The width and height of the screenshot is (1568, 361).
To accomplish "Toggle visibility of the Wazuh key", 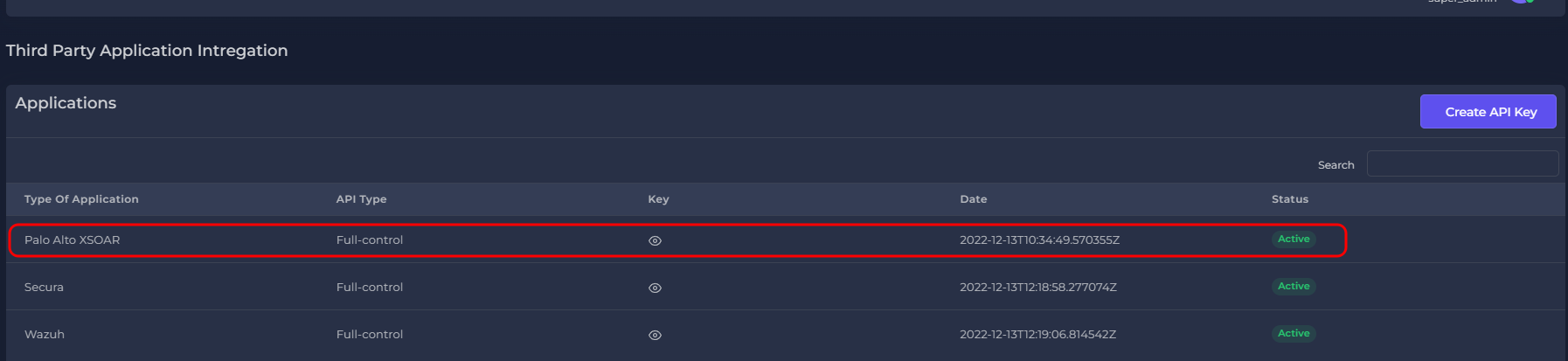I will click(655, 335).
